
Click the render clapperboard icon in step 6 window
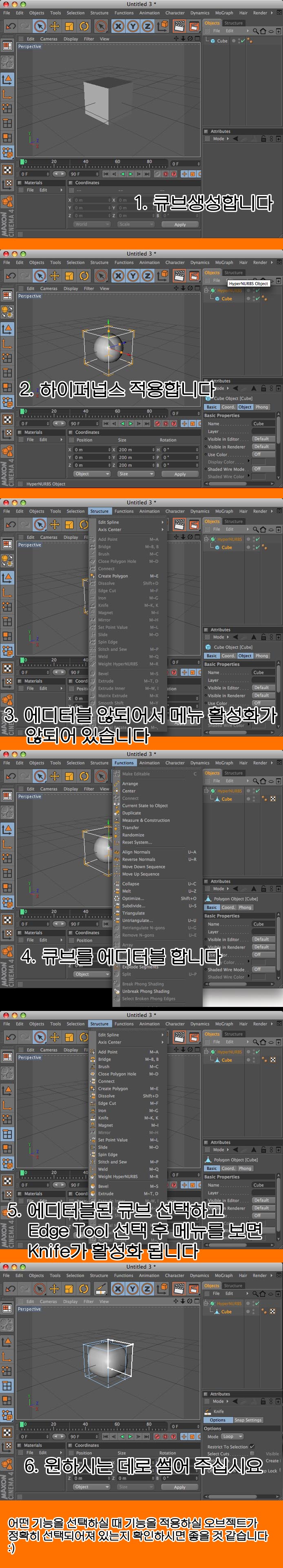click(179, 1287)
